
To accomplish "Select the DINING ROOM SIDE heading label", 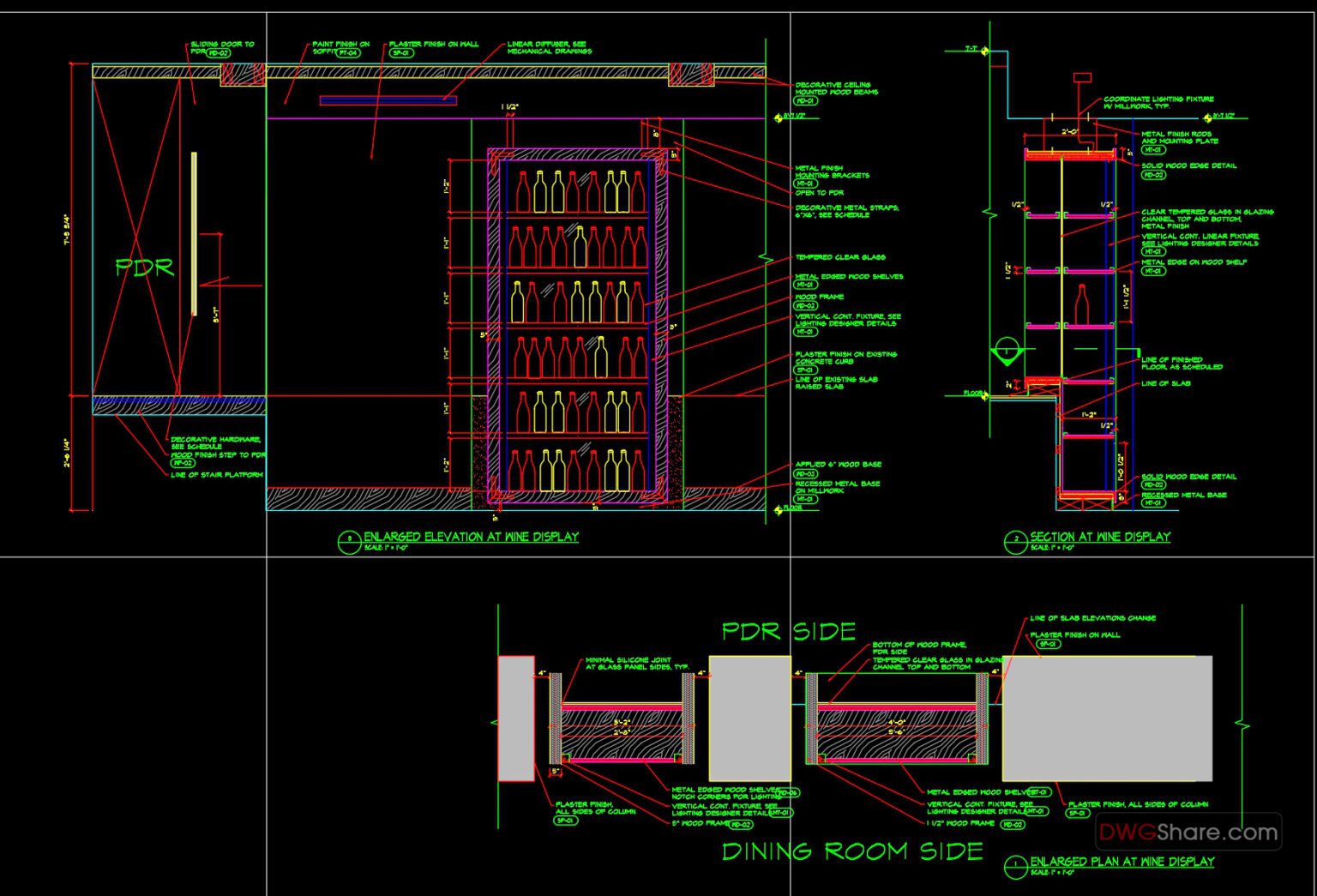I will [x=853, y=852].
